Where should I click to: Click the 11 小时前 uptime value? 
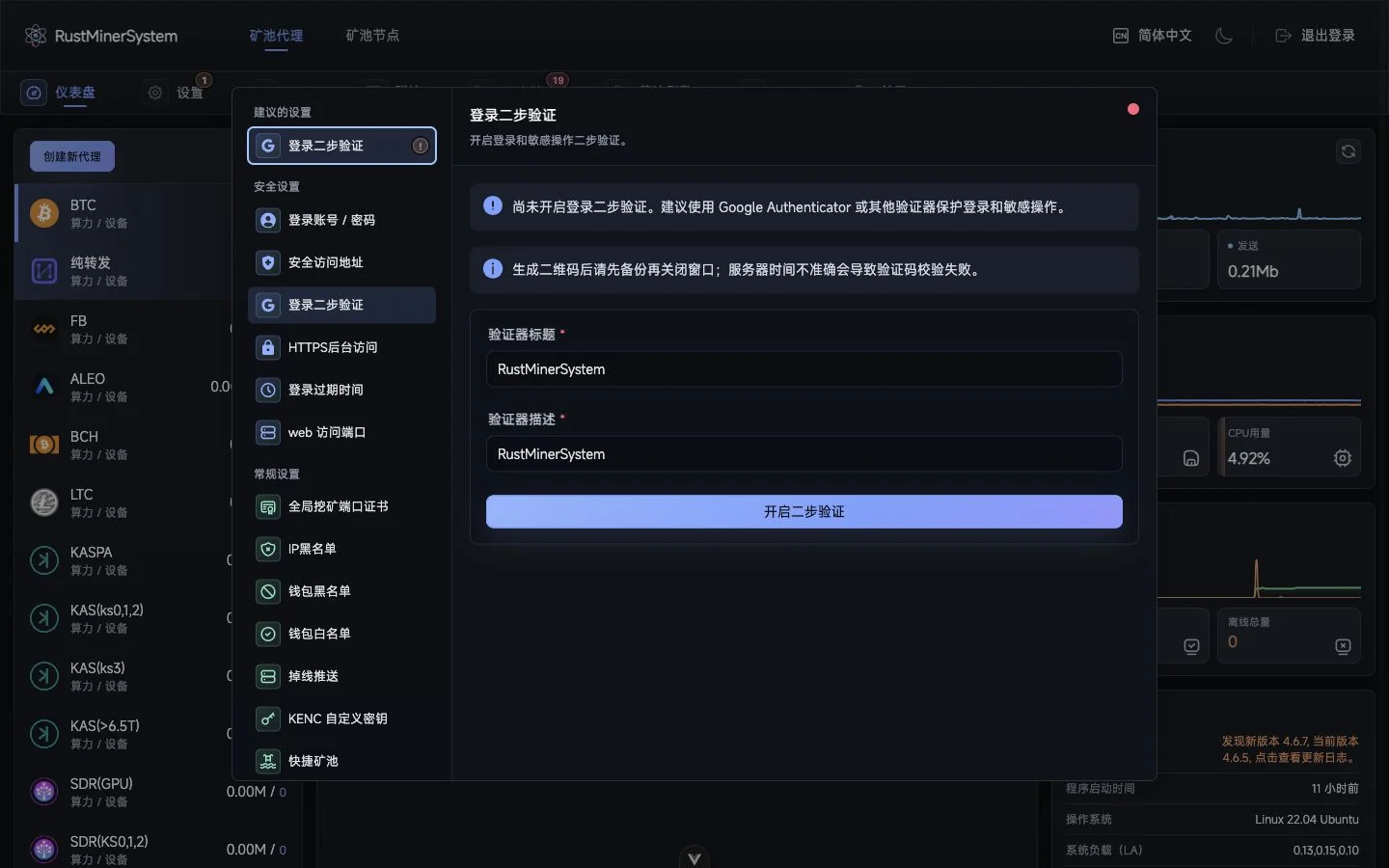tap(1335, 789)
